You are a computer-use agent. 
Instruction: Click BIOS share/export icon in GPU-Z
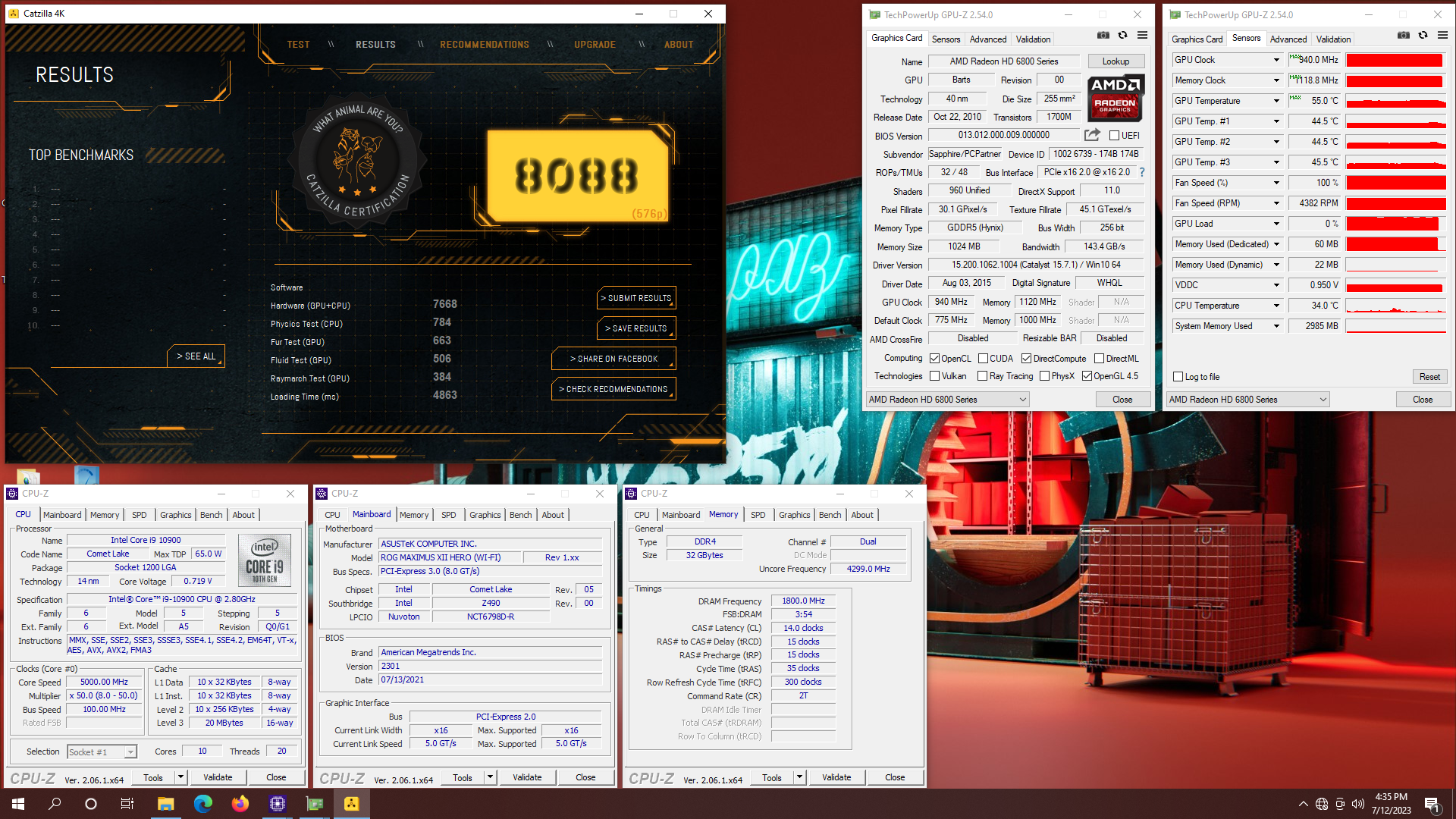coord(1092,135)
